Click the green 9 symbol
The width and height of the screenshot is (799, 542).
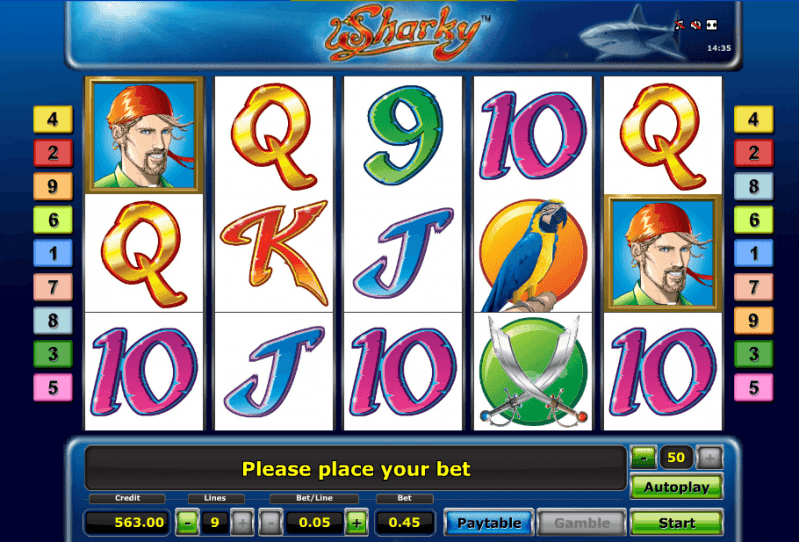[x=404, y=135]
